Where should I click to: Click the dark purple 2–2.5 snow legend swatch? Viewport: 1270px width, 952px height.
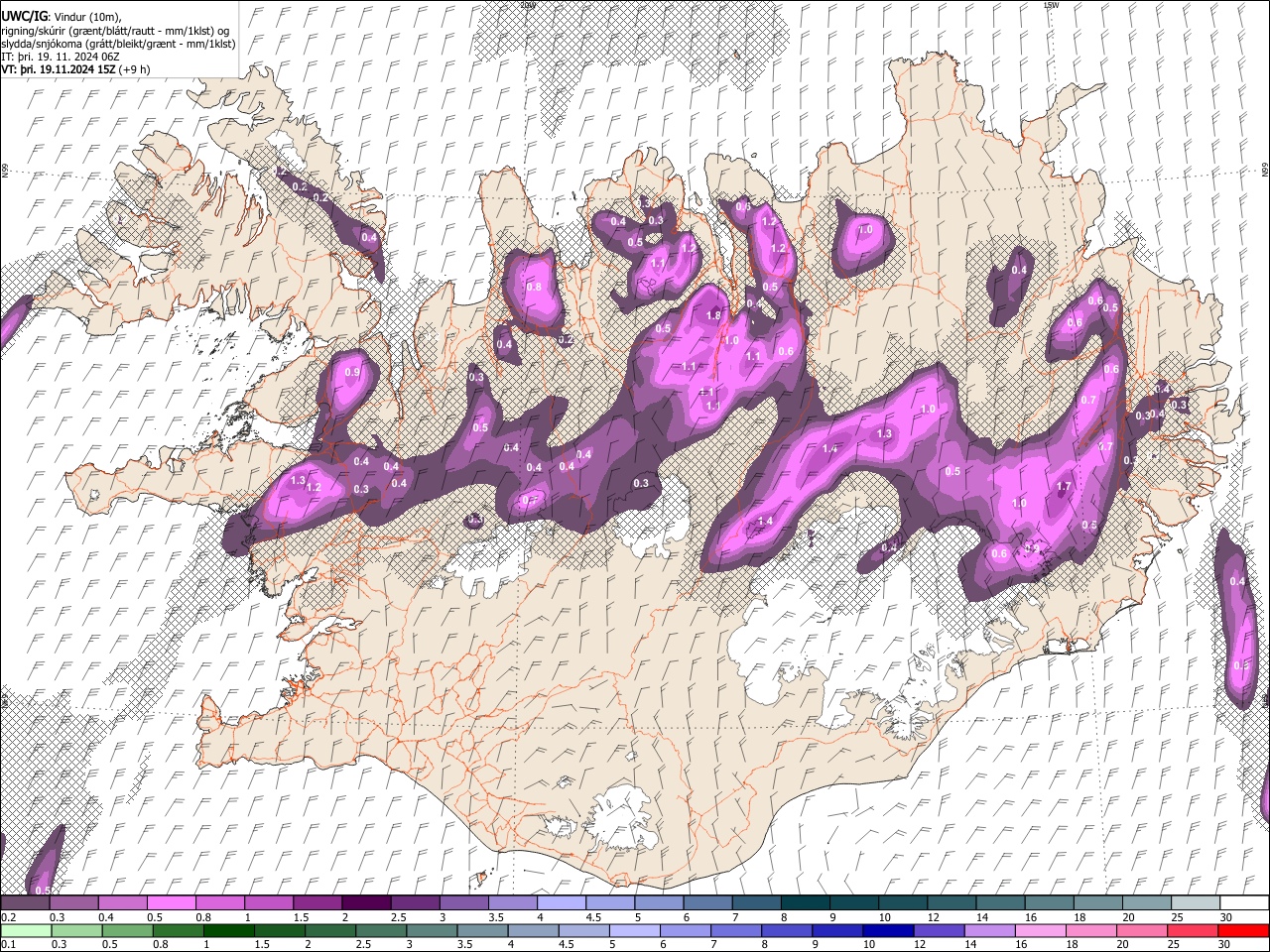point(366,902)
